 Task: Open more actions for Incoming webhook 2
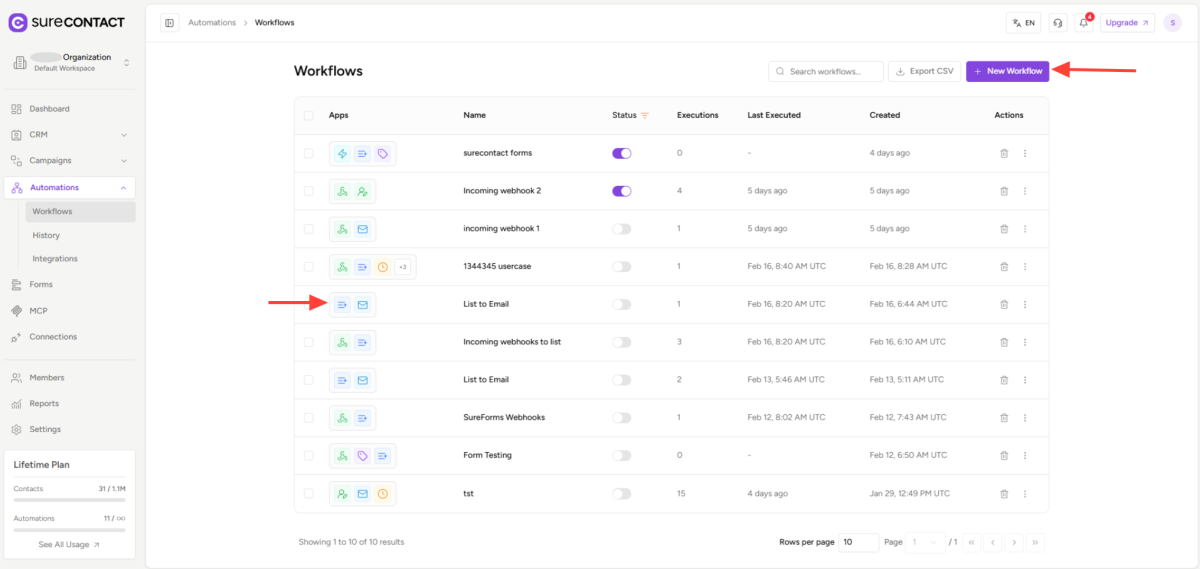point(1025,191)
